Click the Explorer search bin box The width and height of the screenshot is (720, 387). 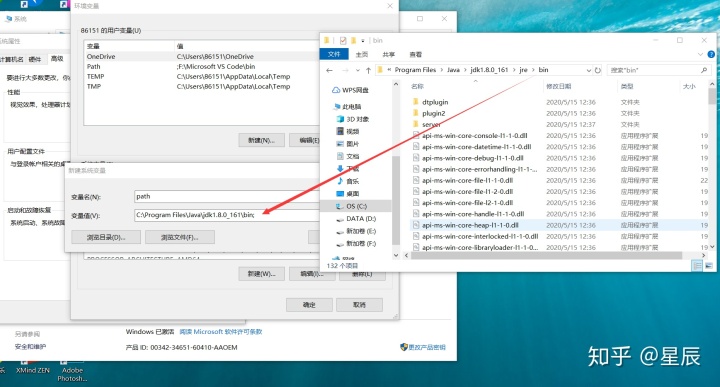pos(658,70)
